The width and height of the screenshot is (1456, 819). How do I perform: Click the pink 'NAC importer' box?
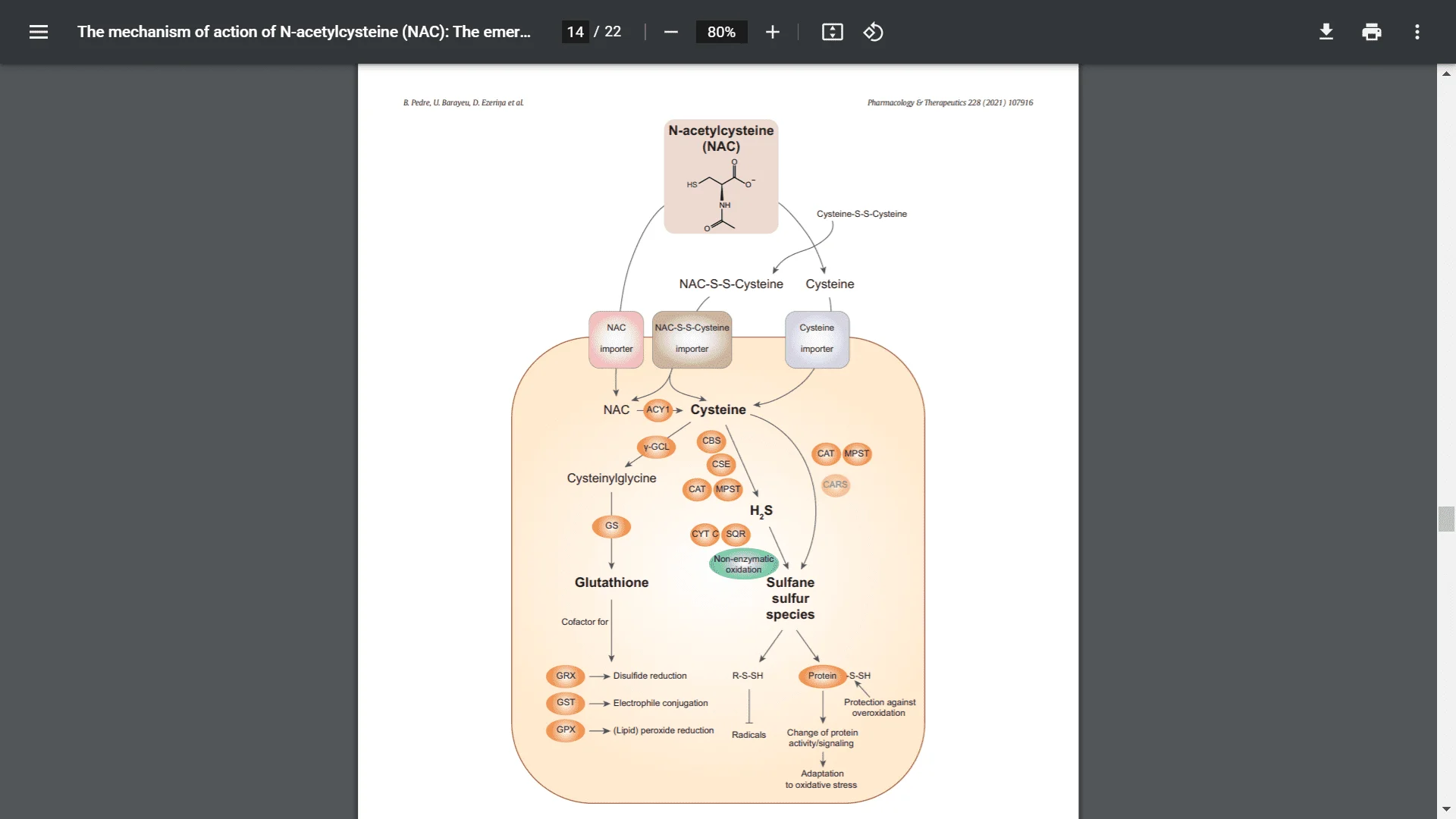pos(617,339)
